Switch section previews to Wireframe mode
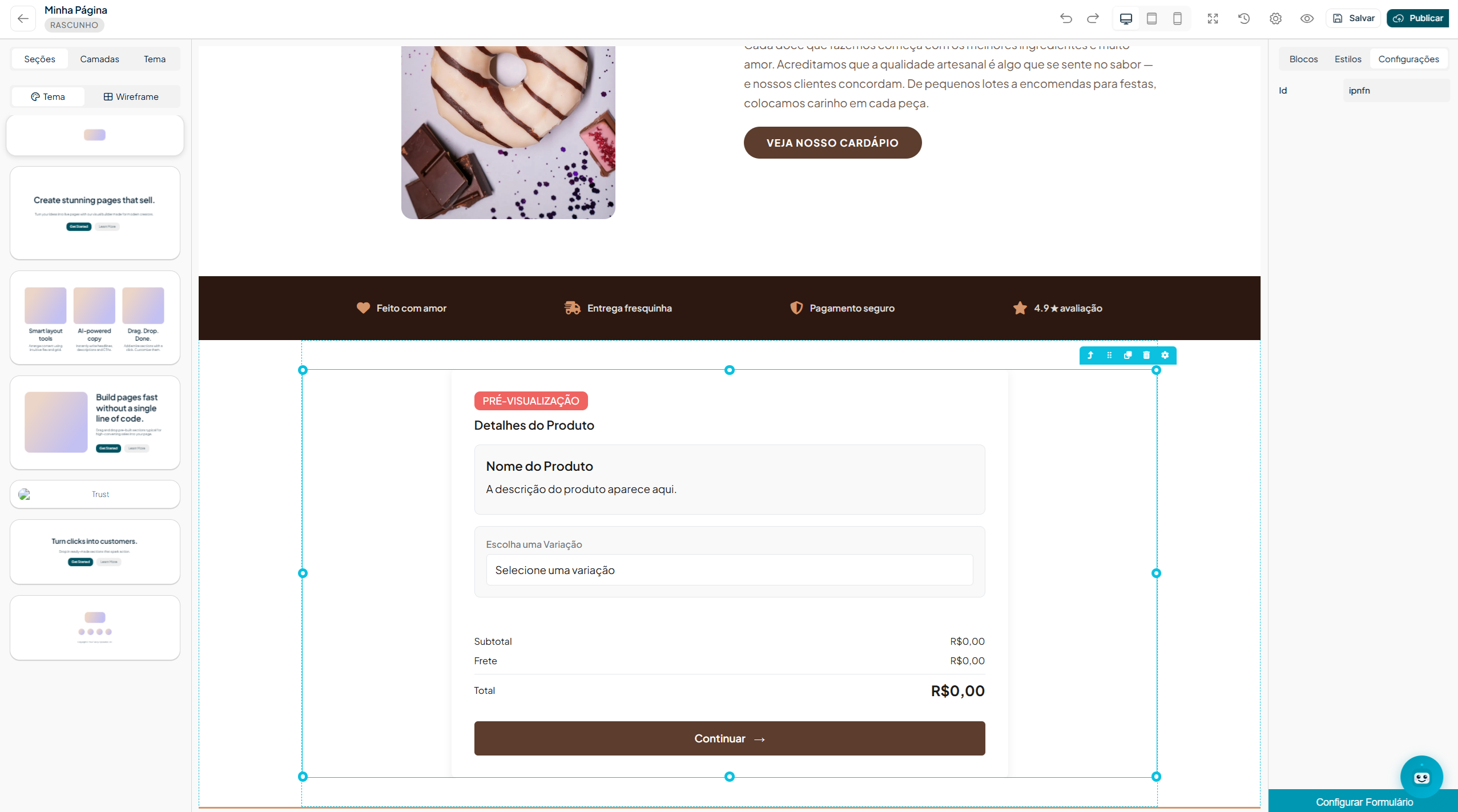Image resolution: width=1458 pixels, height=812 pixels. pyautogui.click(x=131, y=96)
